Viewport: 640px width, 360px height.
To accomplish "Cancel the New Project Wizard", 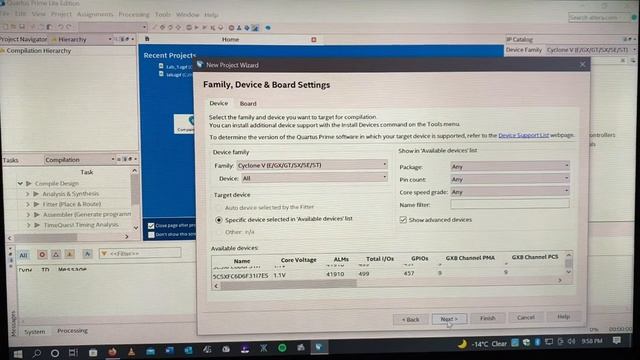I will [526, 317].
